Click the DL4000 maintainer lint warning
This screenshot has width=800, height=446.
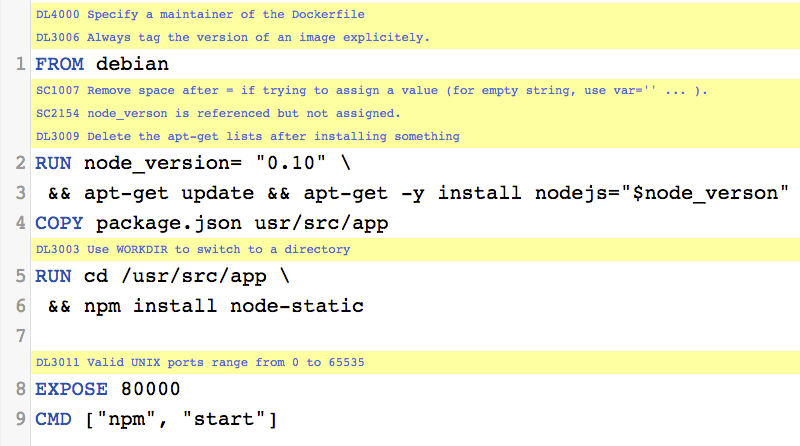coord(200,14)
